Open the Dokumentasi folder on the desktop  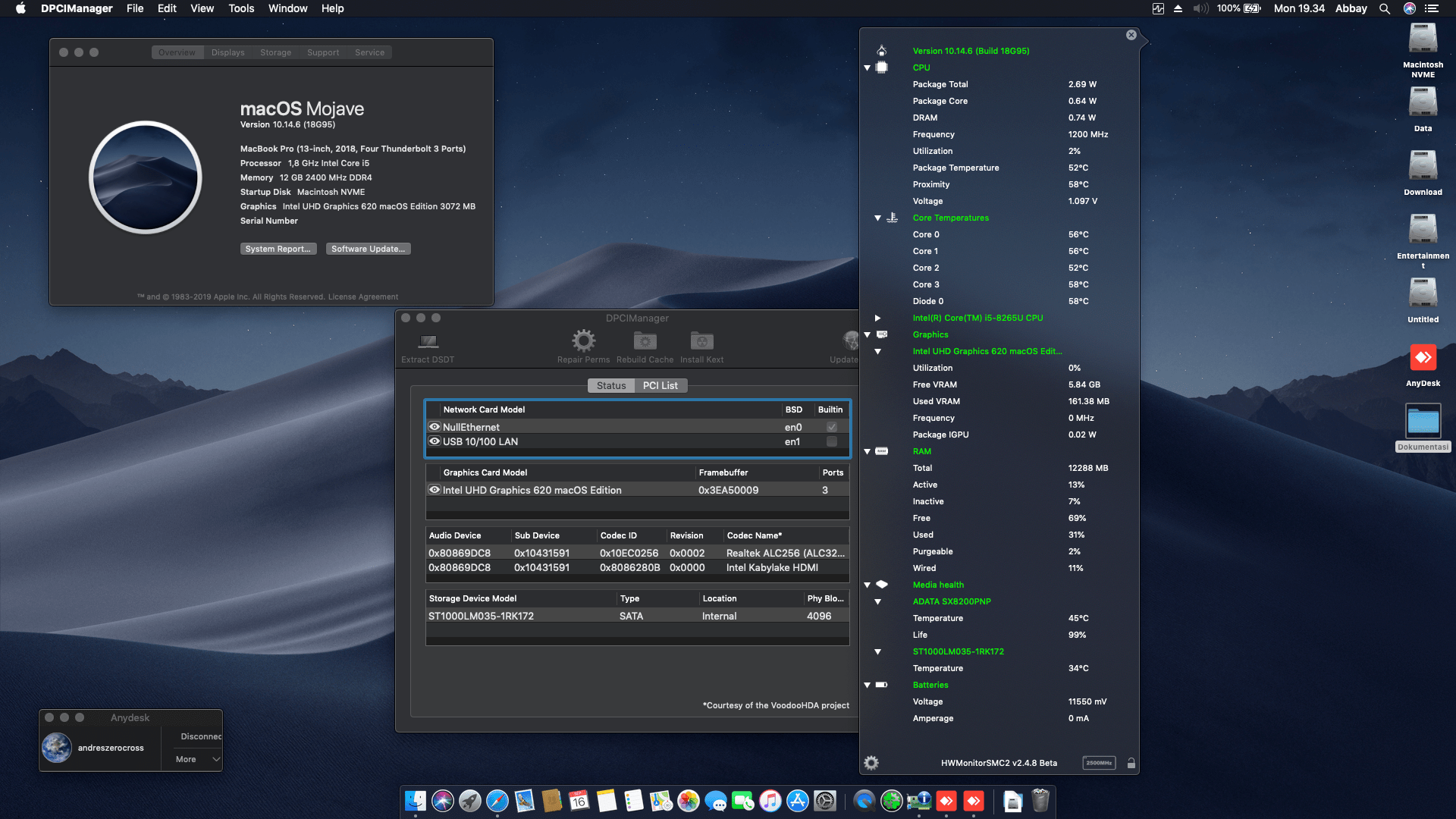coord(1423,422)
